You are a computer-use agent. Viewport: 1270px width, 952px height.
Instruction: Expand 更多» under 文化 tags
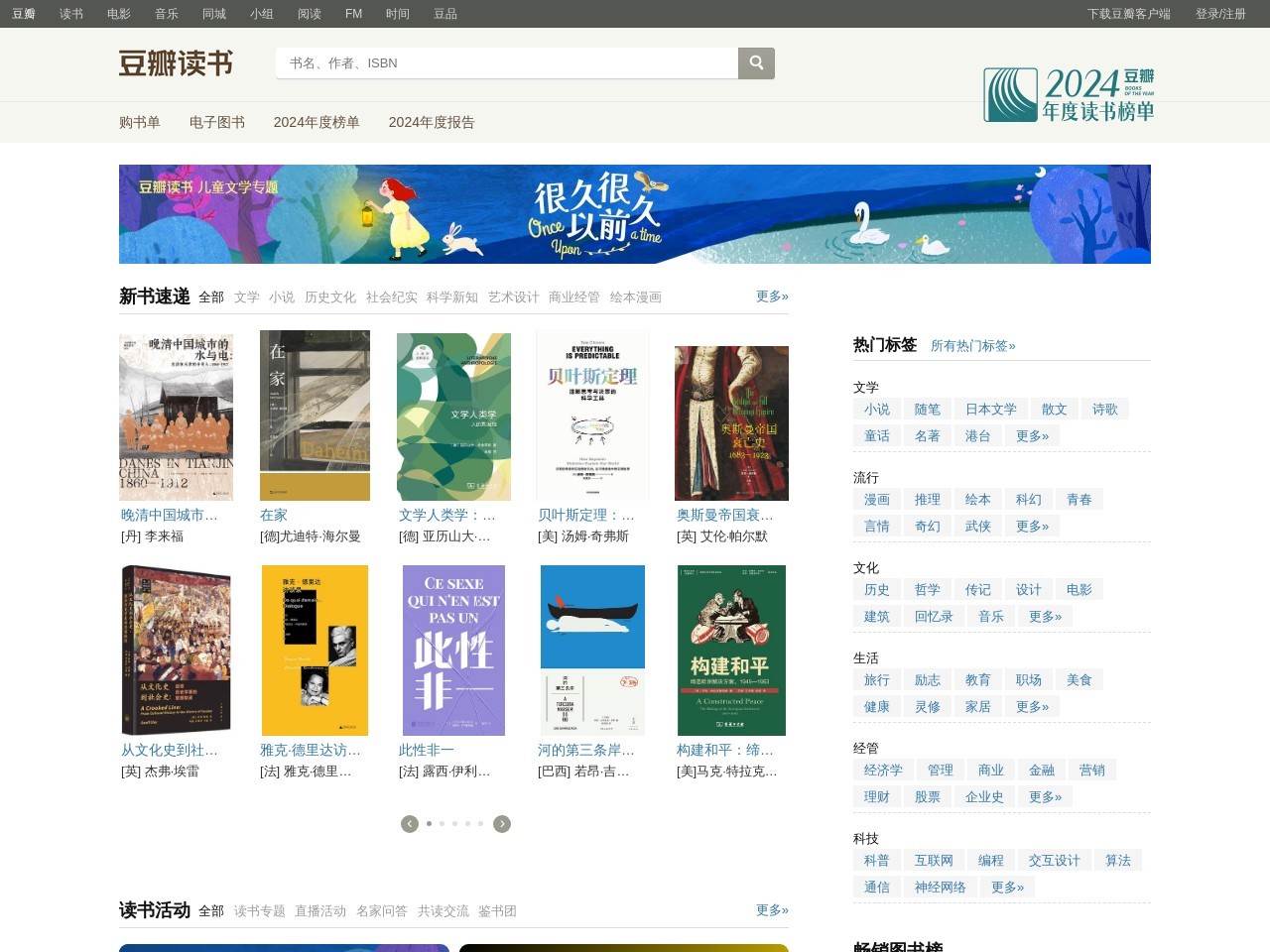point(1046,616)
